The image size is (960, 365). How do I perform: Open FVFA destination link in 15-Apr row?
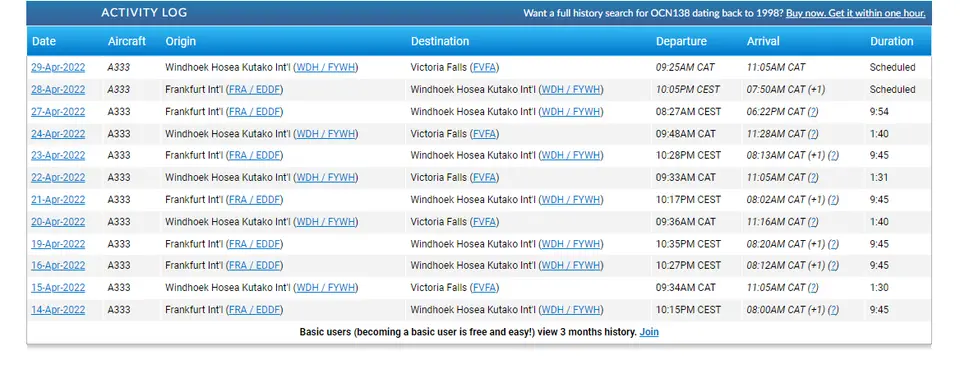[x=485, y=288]
